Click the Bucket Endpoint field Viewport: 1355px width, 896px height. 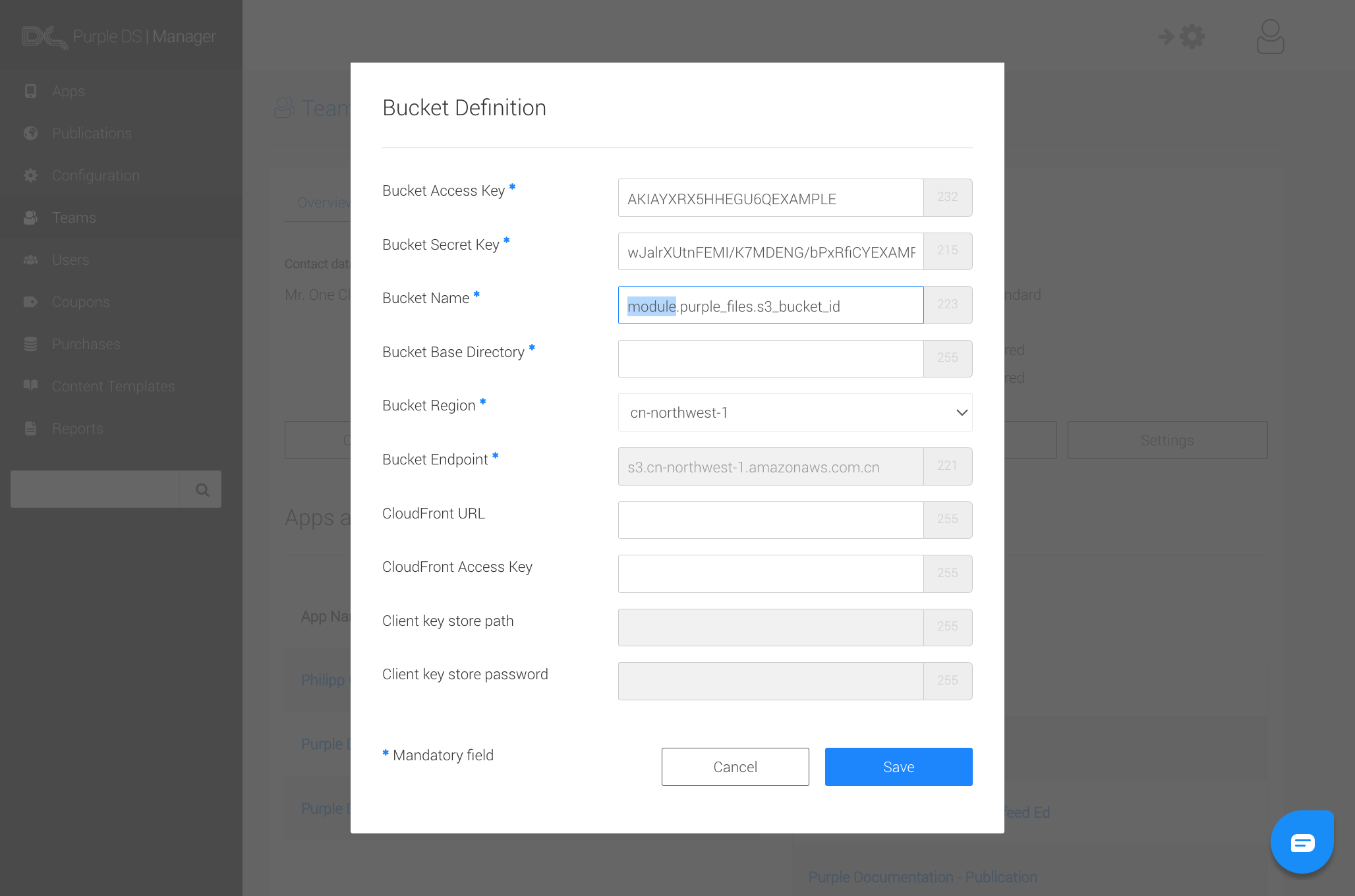[770, 466]
